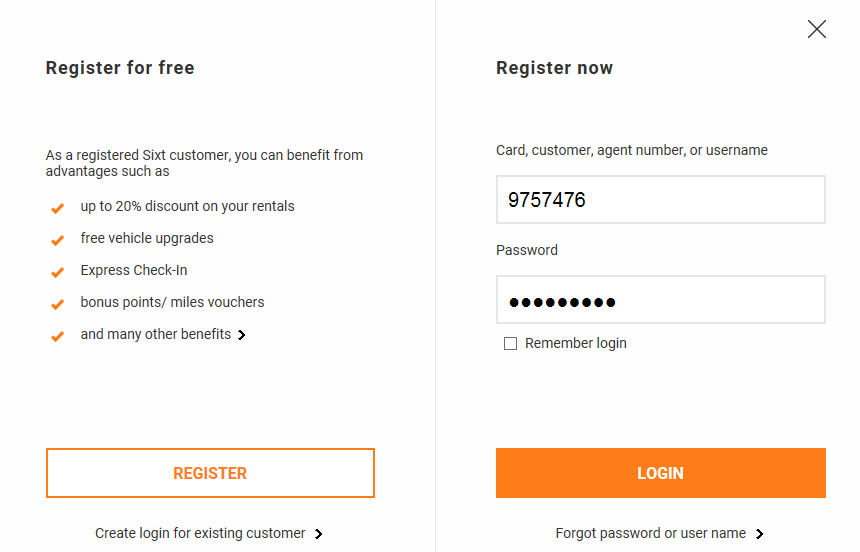Click the checkmark next to free vehicle upgrades
The height and width of the screenshot is (552, 860).
(57, 240)
